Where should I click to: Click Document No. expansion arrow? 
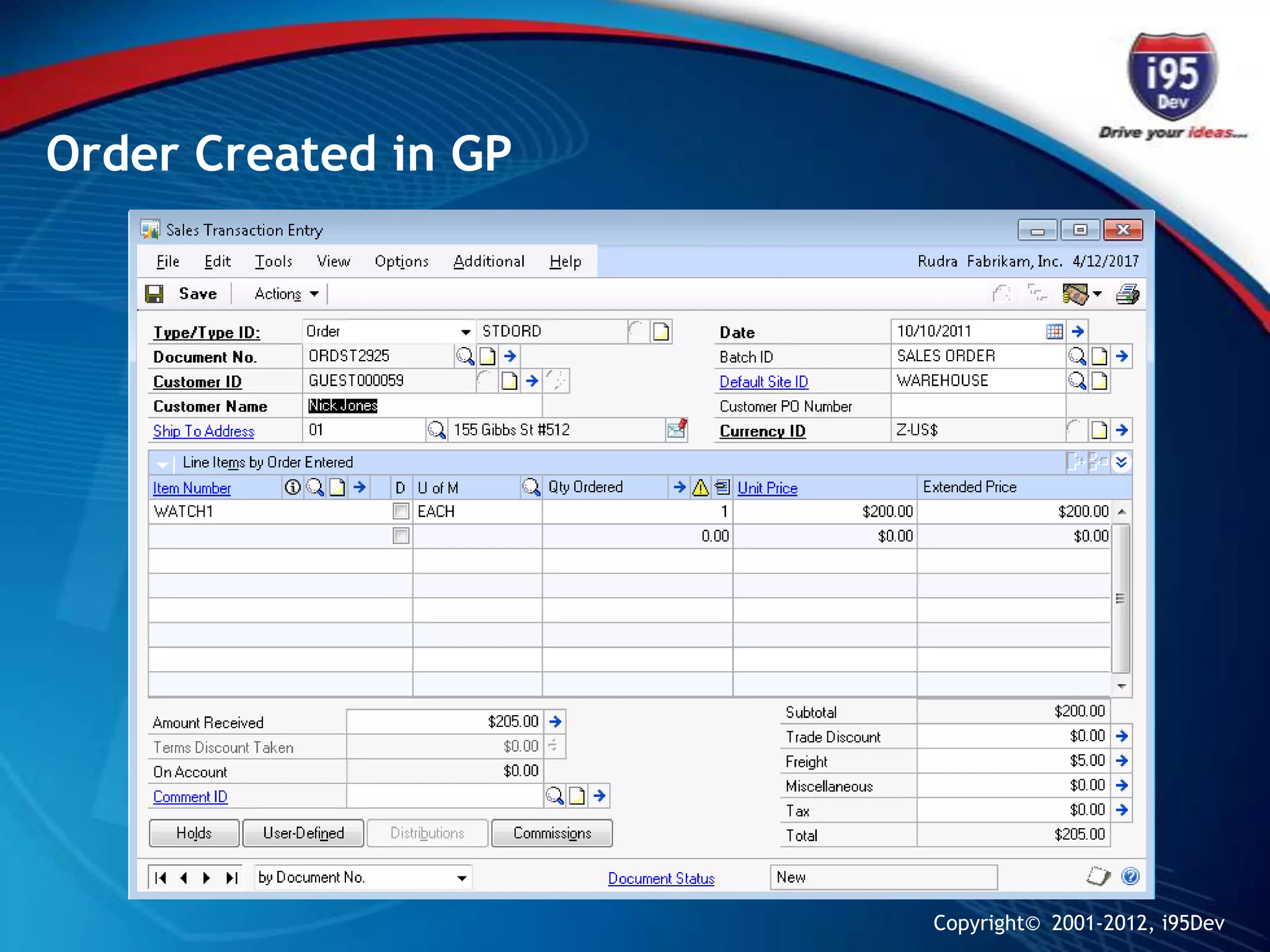pyautogui.click(x=510, y=356)
